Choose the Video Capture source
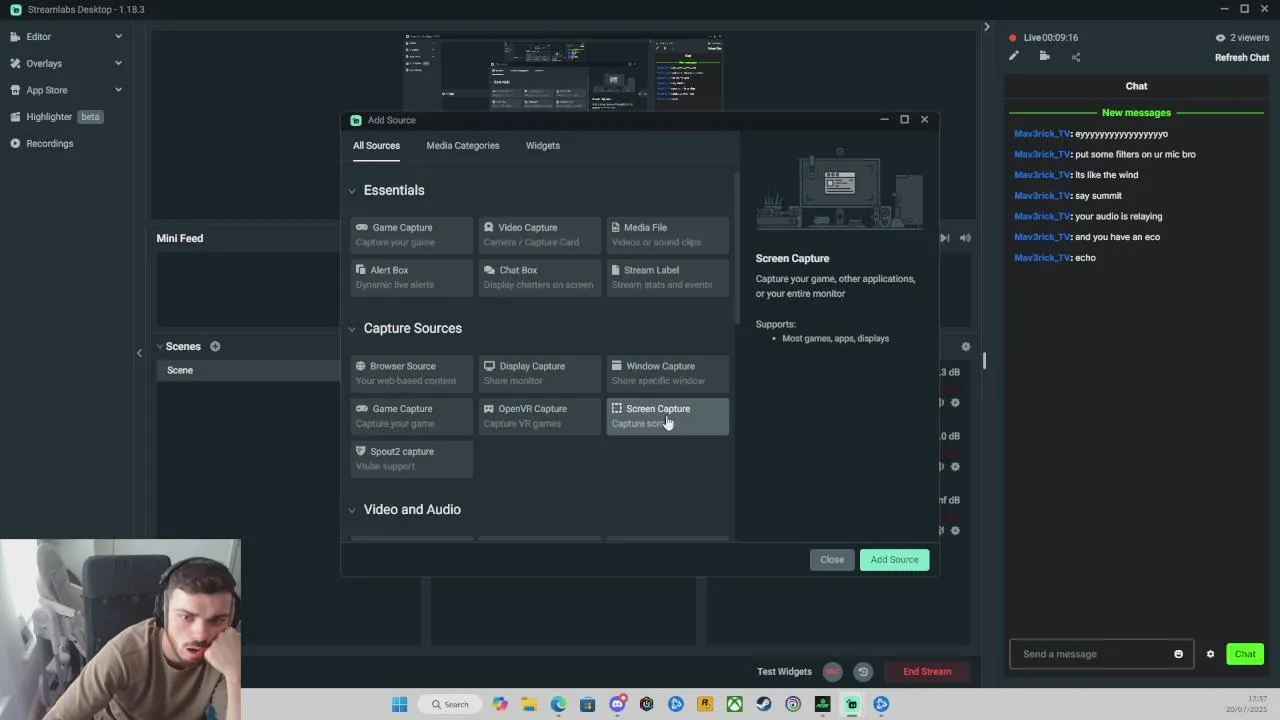The image size is (1280, 720). pyautogui.click(x=540, y=235)
